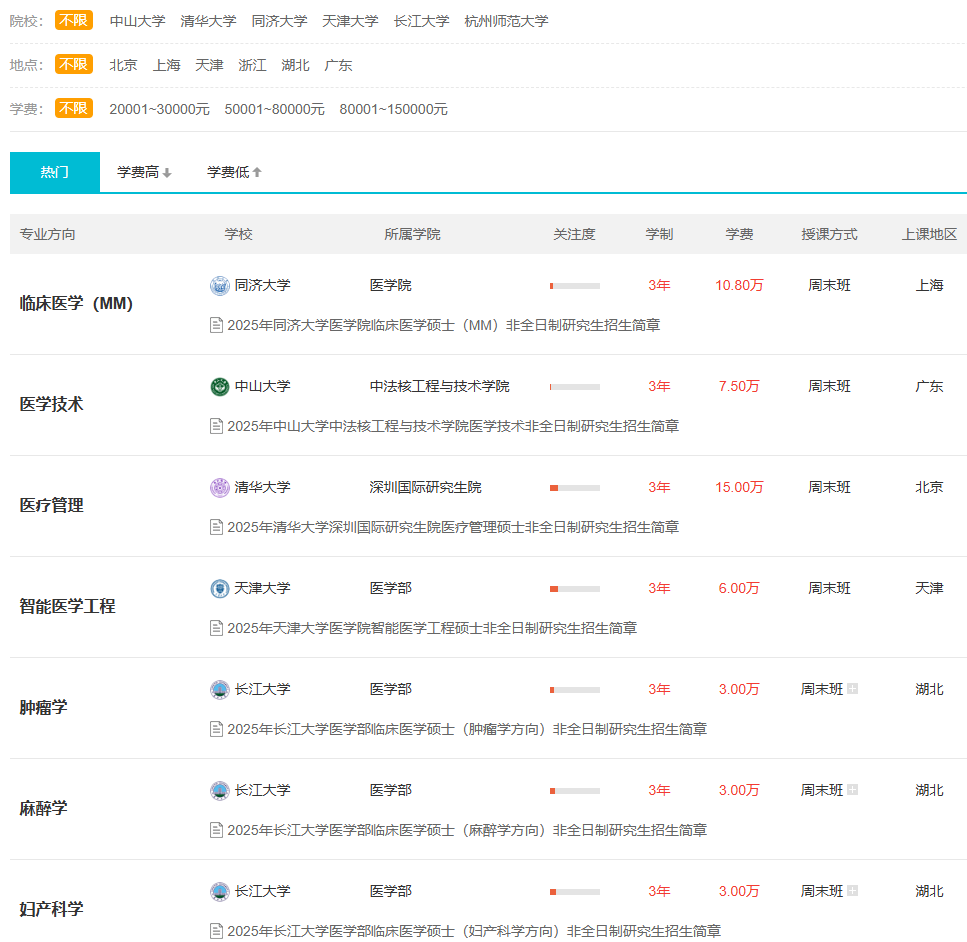967x942 pixels.
Task: Click 深圳国际研究生院 text
Action: (x=426, y=487)
